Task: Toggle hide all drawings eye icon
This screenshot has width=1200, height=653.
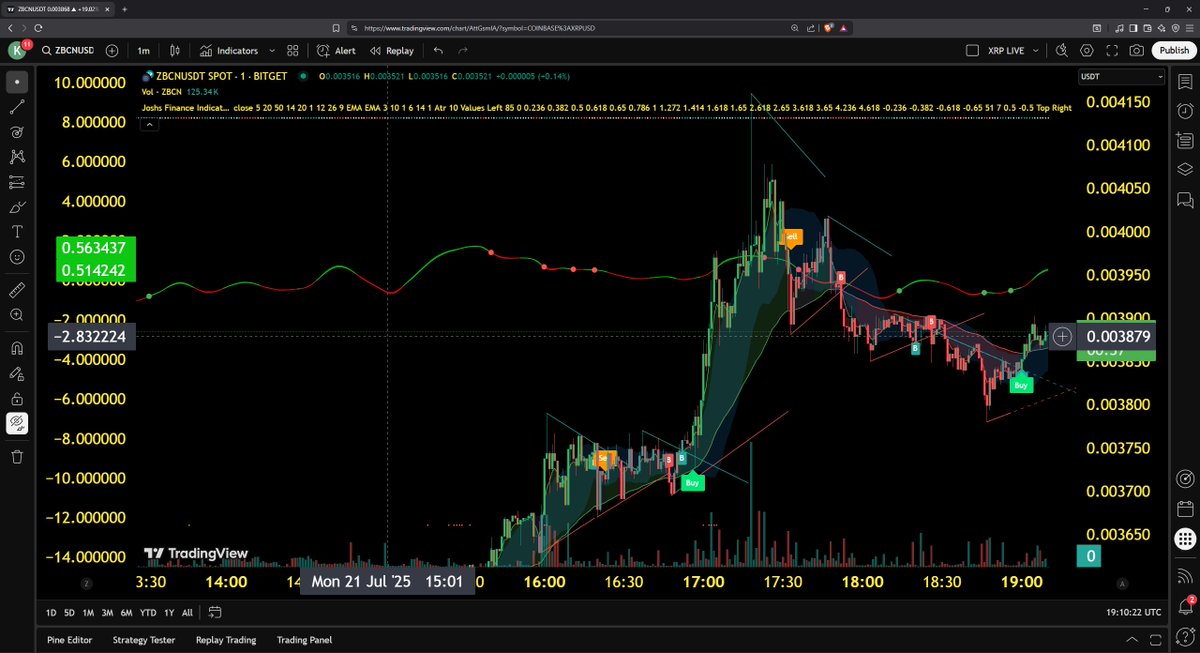Action: [17, 424]
